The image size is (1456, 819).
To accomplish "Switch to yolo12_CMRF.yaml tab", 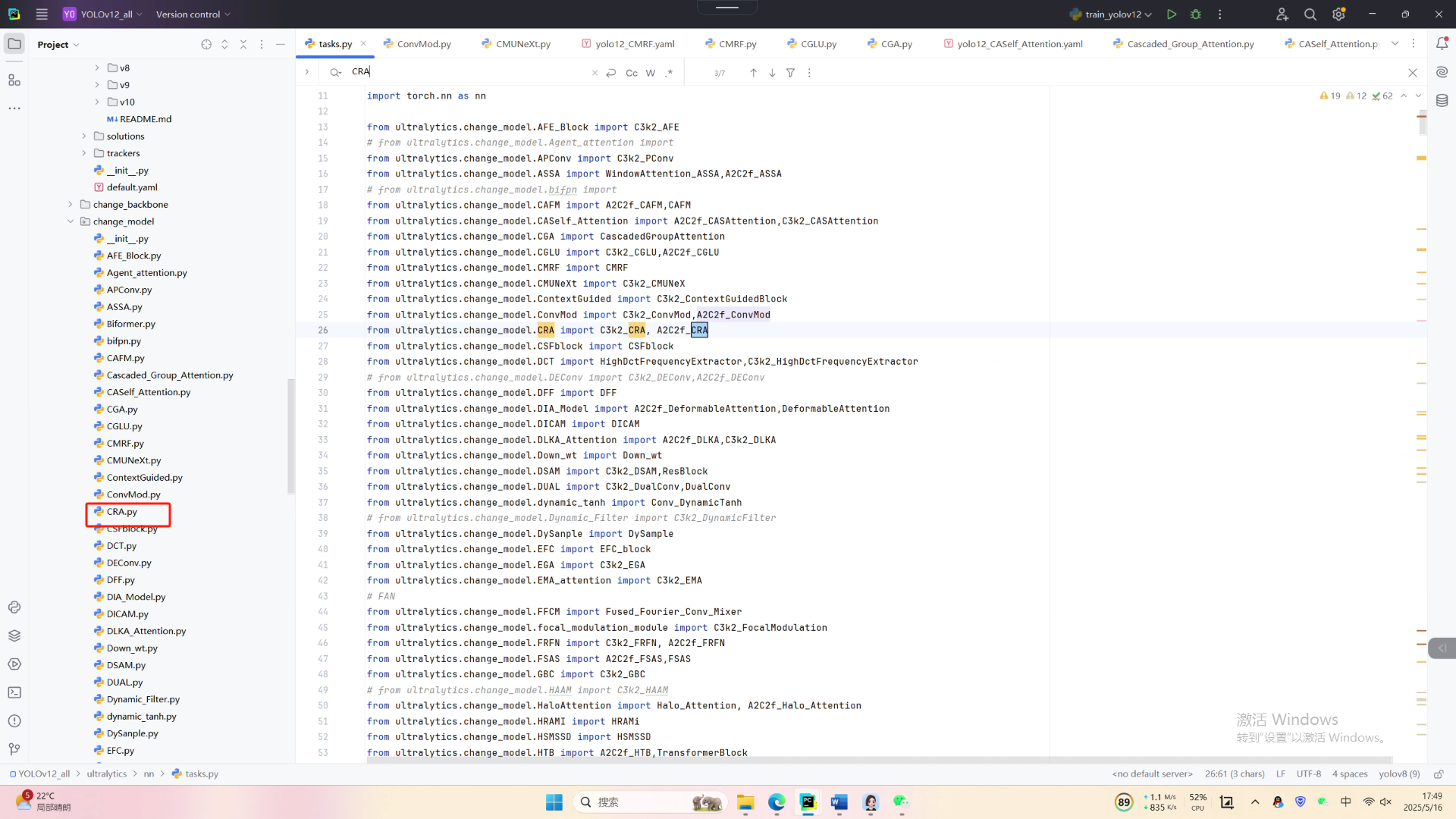I will tap(634, 44).
